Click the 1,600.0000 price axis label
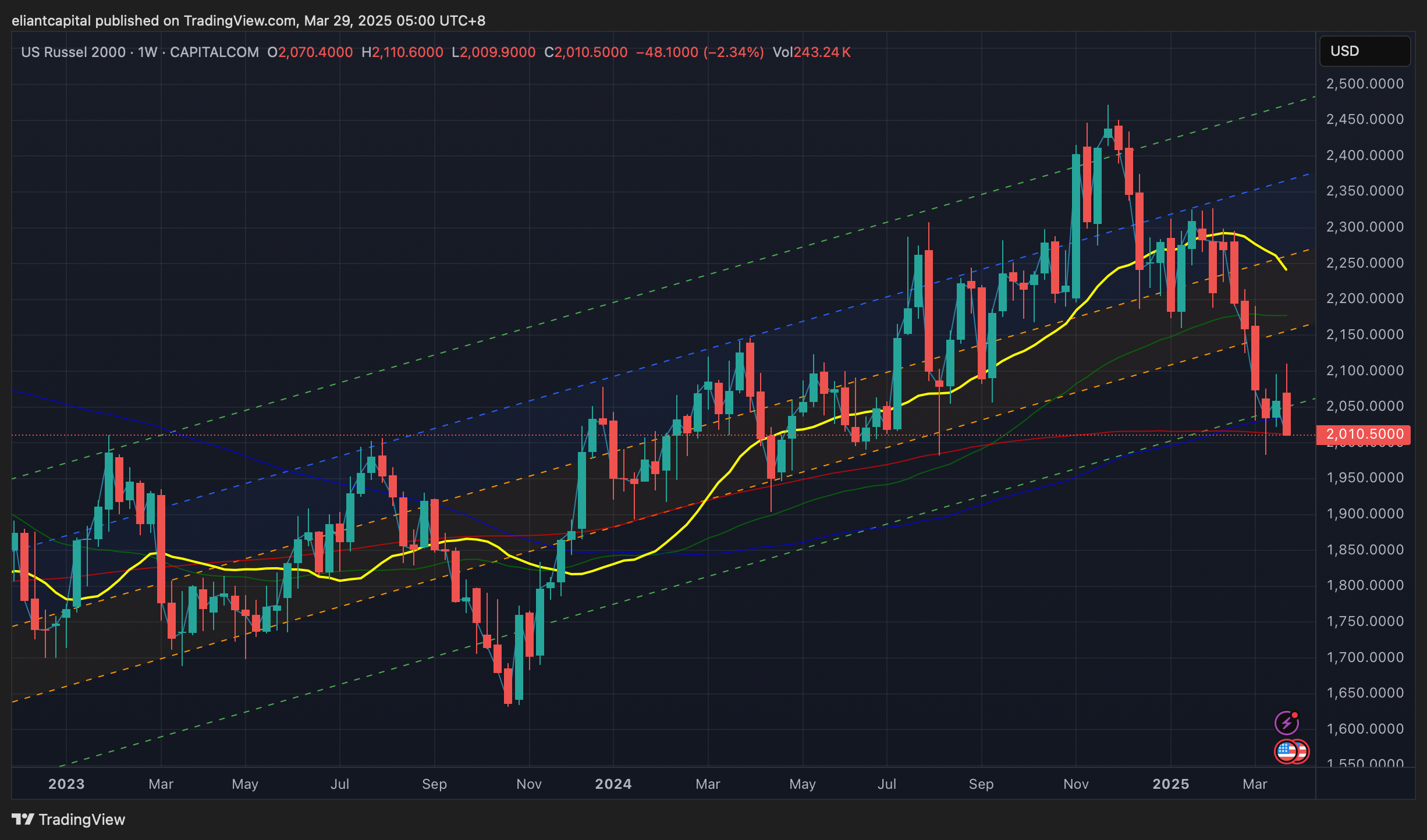Screen dimensions: 1427x840 click(x=1365, y=729)
